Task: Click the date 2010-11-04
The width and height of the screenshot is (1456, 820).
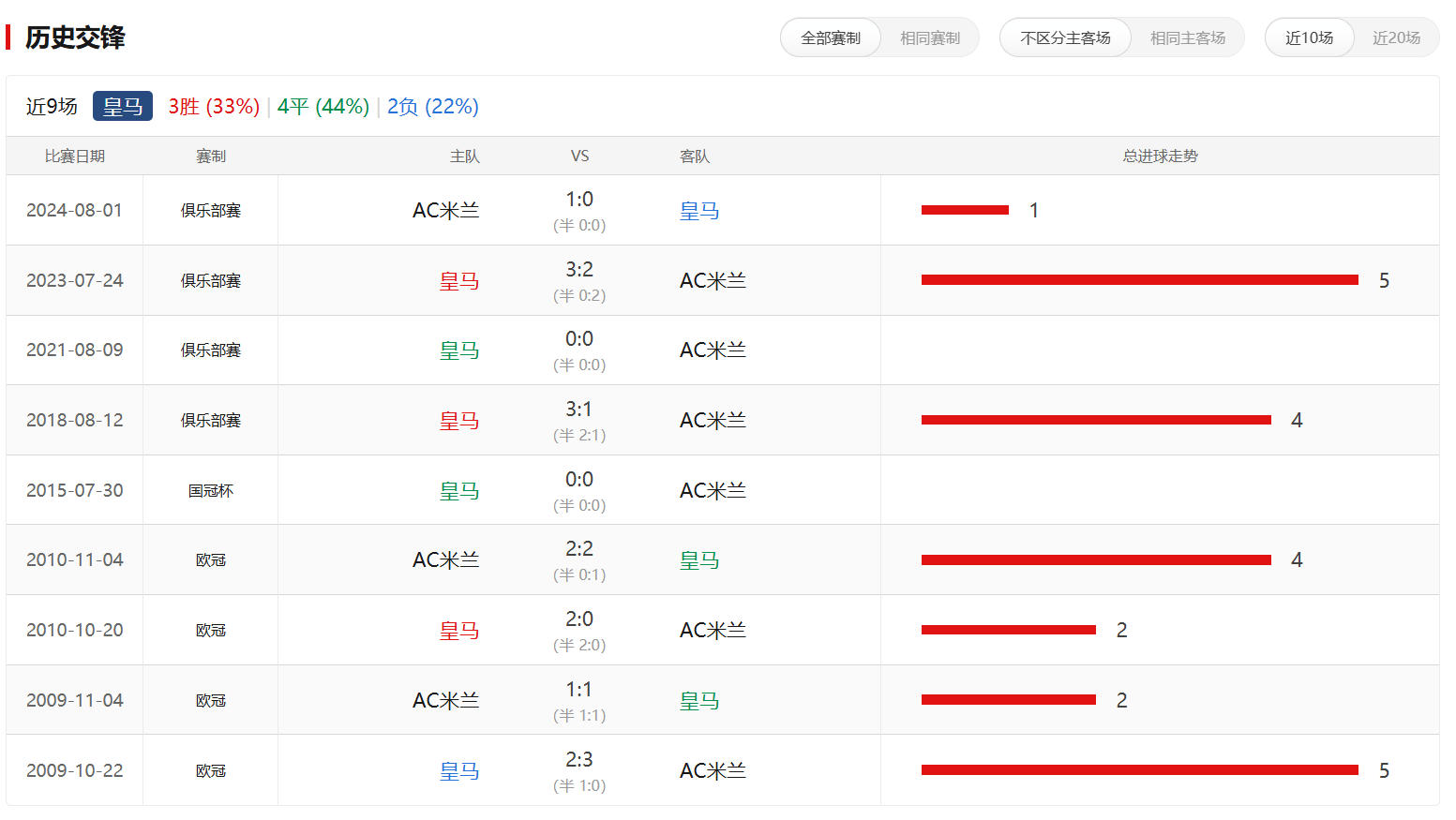Action: 75,559
